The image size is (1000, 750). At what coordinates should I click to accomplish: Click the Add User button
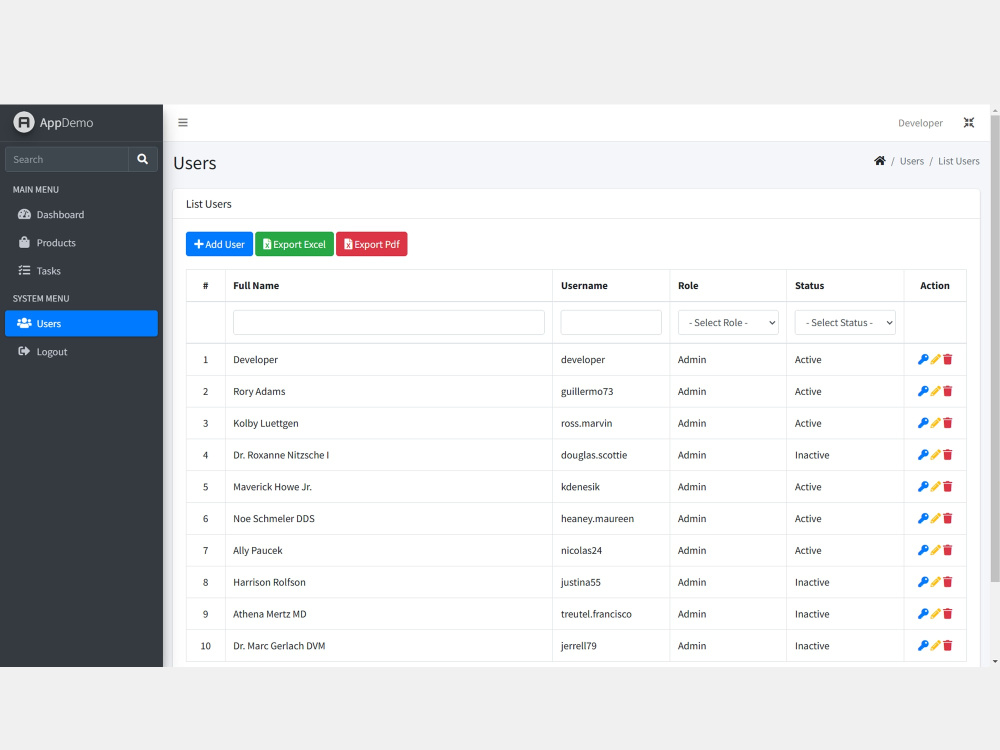click(219, 243)
